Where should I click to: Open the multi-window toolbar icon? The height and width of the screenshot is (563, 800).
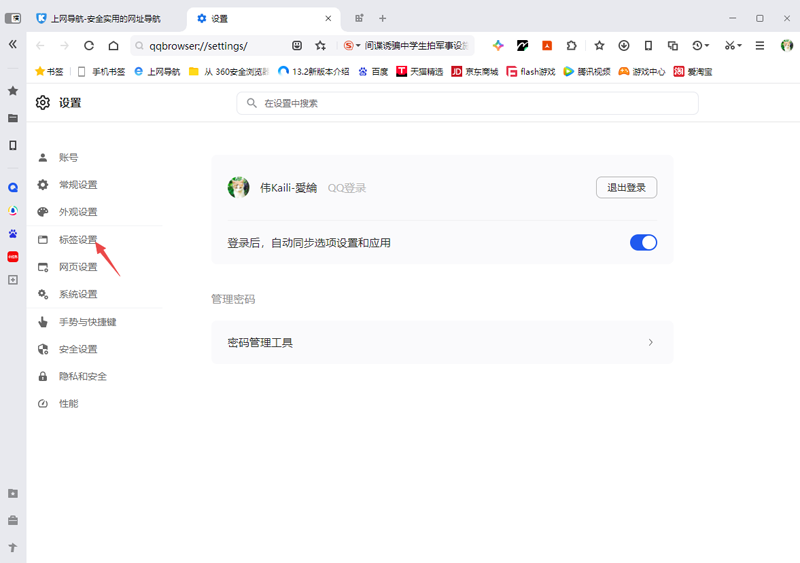[x=672, y=46]
